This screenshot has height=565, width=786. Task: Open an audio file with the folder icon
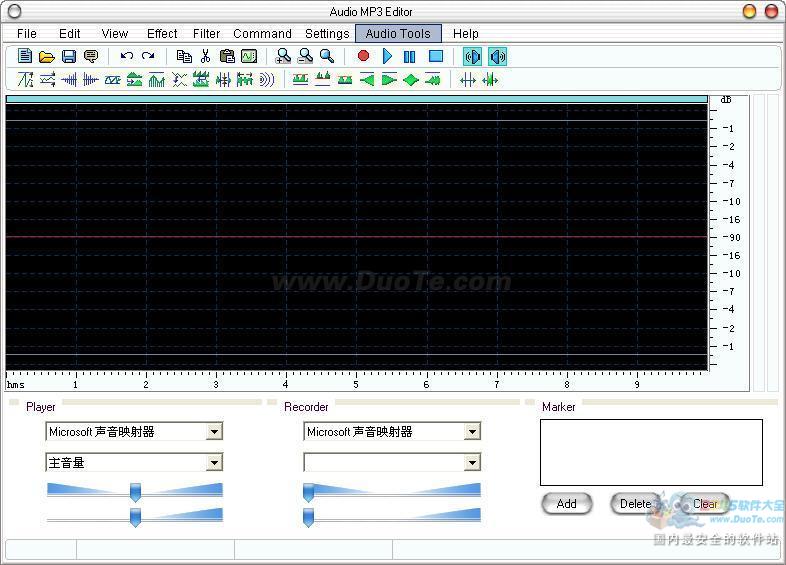pyautogui.click(x=47, y=56)
